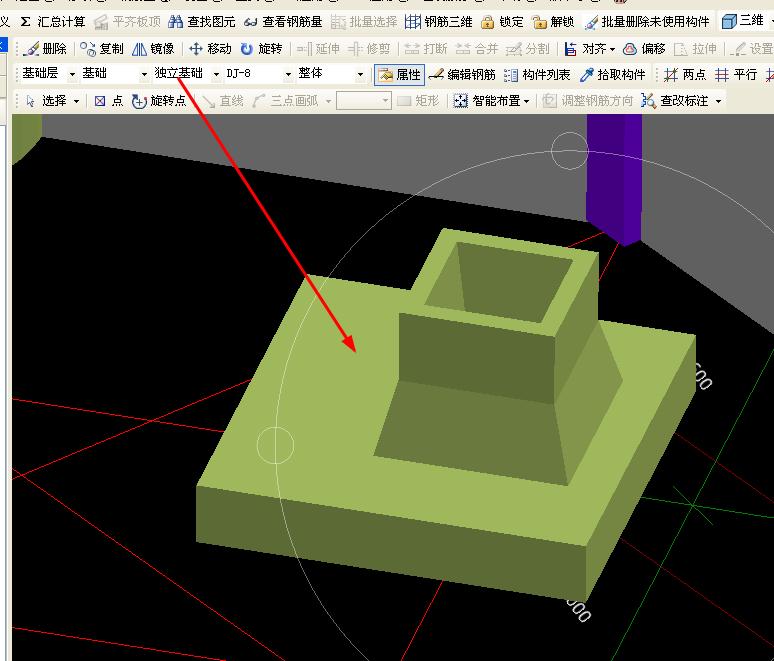Image resolution: width=774 pixels, height=661 pixels.
Task: Select the 旋转 rotate tool
Action: (261, 48)
